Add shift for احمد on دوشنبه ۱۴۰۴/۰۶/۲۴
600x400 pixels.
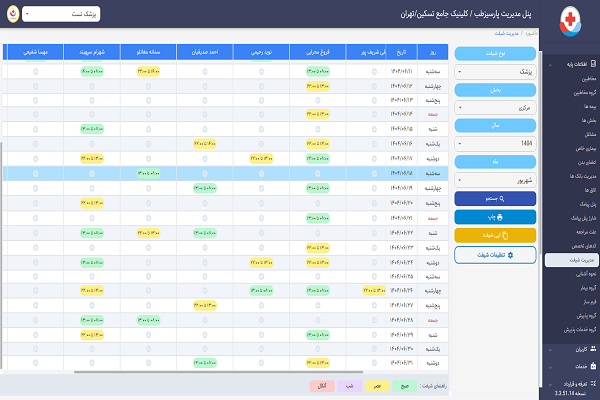pos(205,263)
